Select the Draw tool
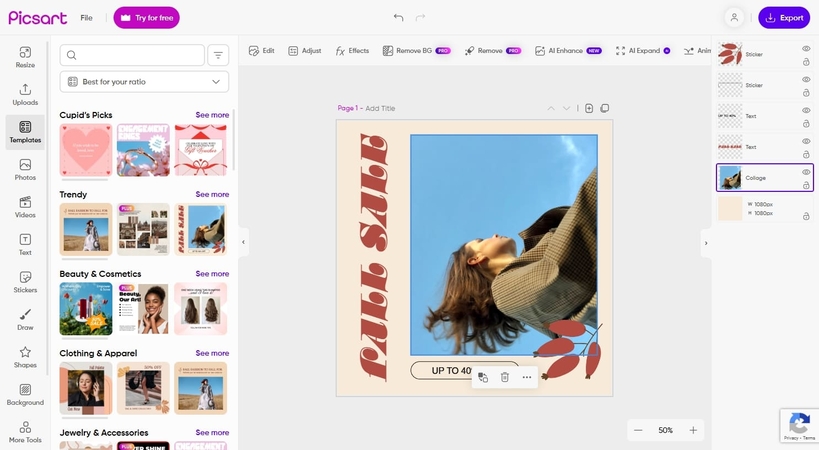This screenshot has height=450, width=819. (x=25, y=320)
